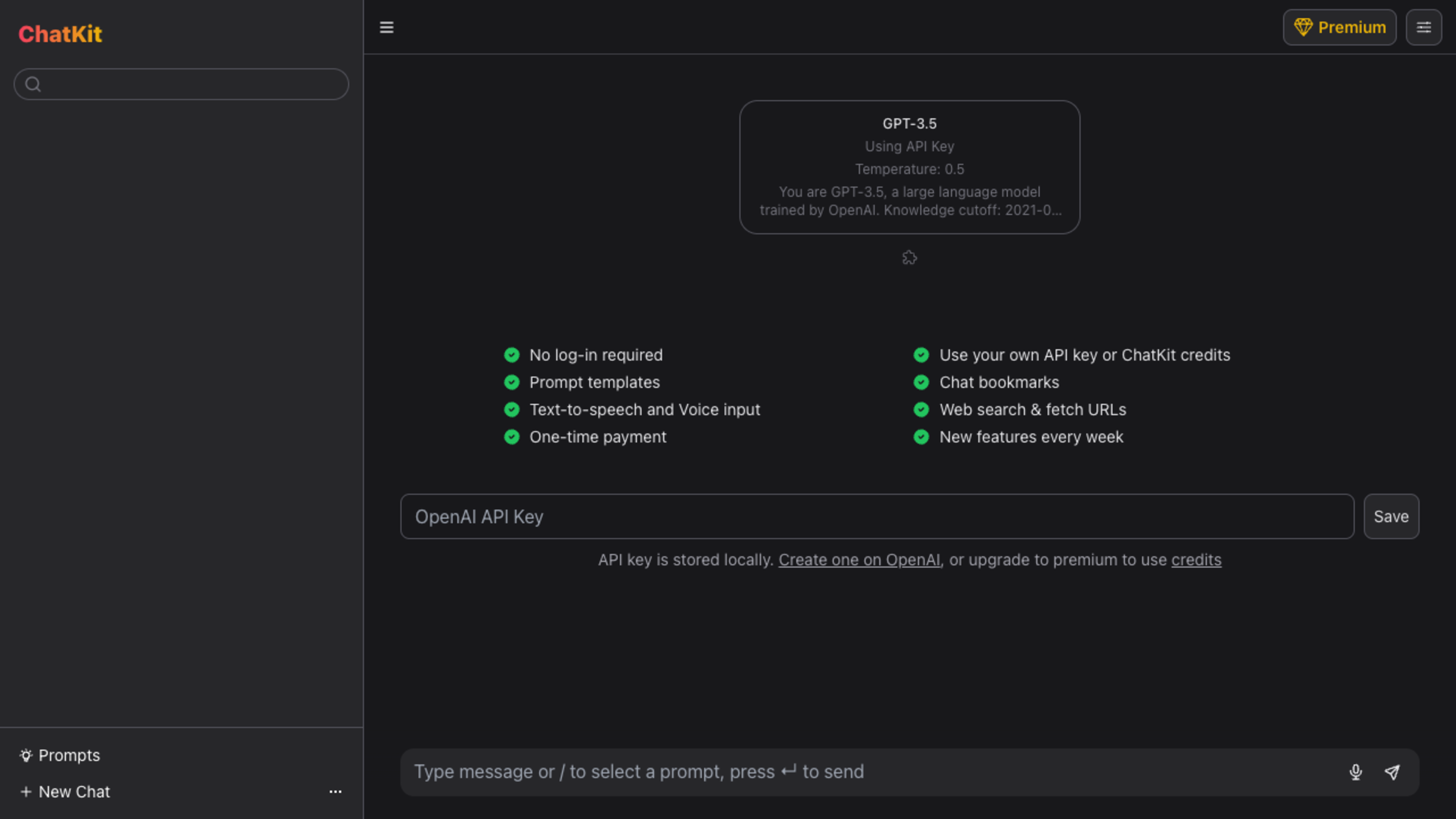1456x819 pixels.
Task: Save the OpenAI API key
Action: (1391, 516)
